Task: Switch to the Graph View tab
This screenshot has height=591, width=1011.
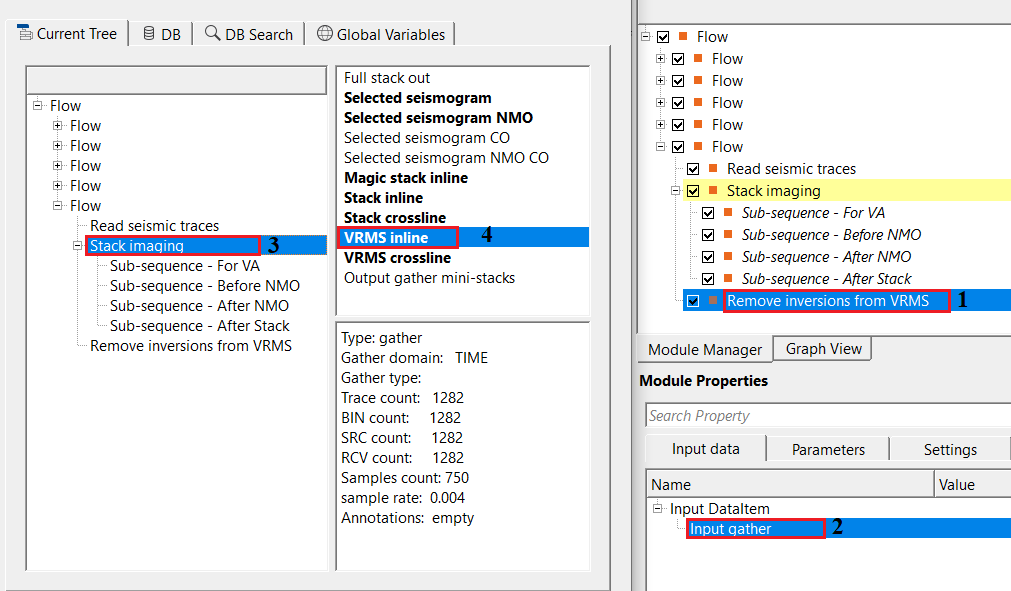Action: (x=823, y=349)
